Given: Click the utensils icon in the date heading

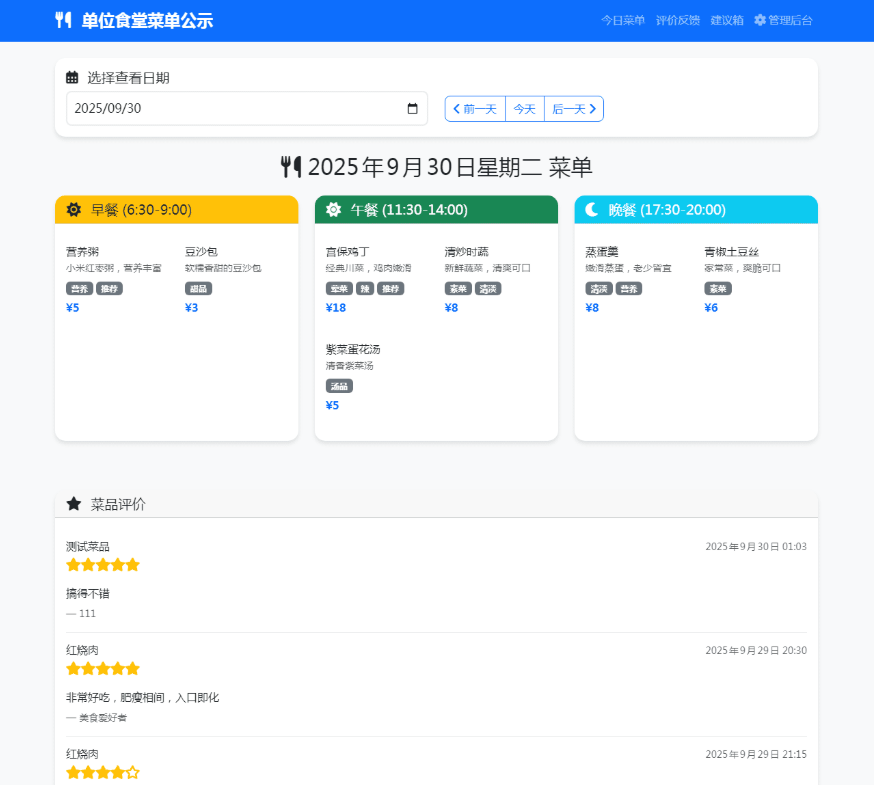Looking at the screenshot, I should [x=291, y=167].
